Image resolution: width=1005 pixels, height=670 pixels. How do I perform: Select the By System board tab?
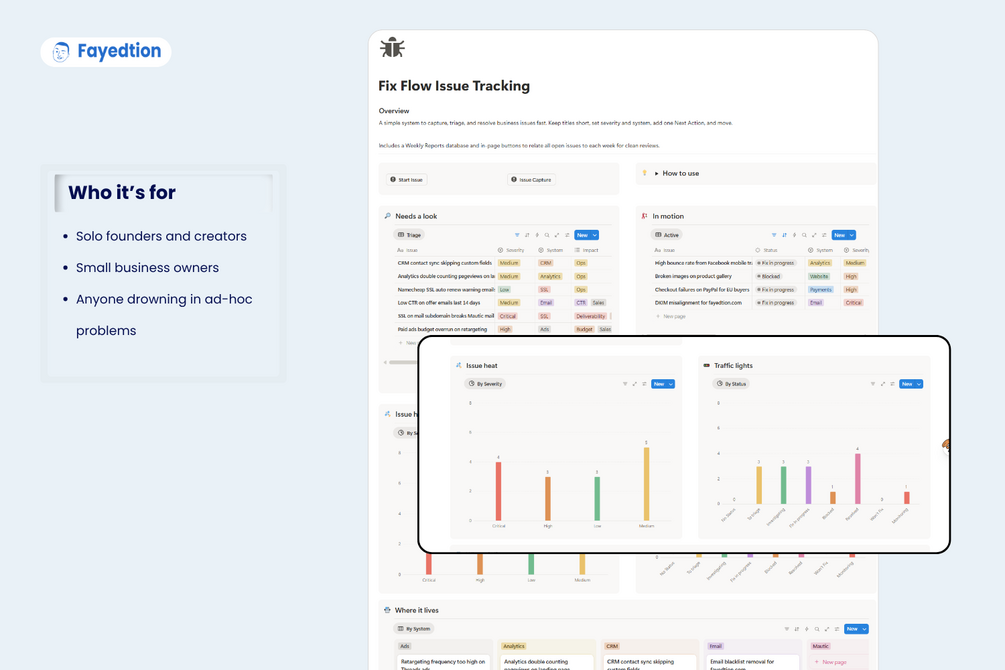pos(414,629)
